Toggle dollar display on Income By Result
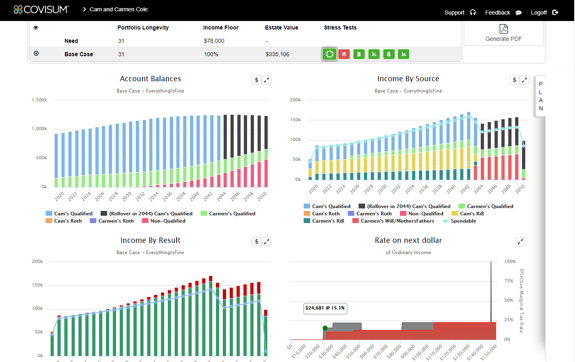The image size is (575, 362). pyautogui.click(x=256, y=242)
